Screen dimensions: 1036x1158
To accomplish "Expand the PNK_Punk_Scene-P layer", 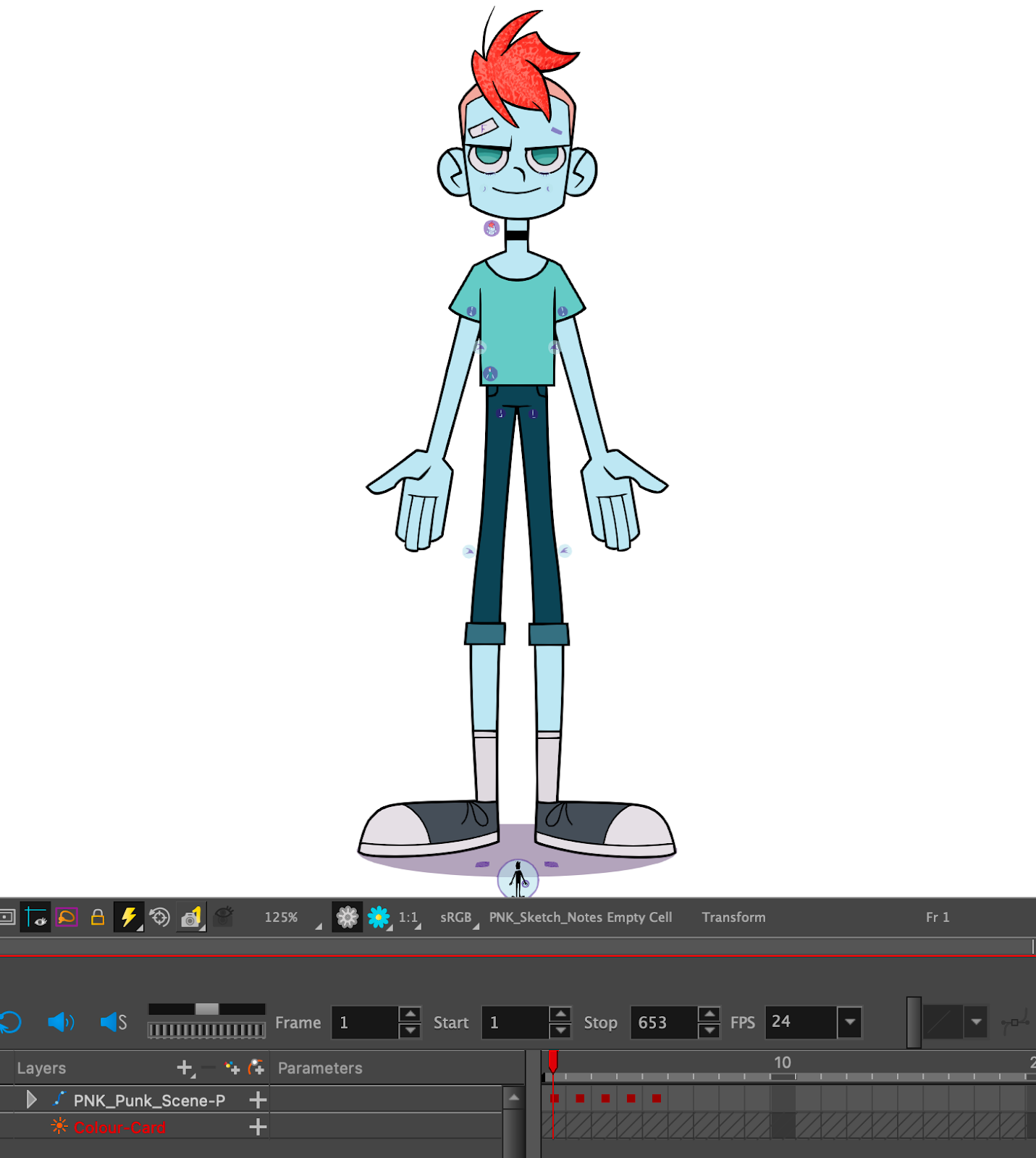I will (31, 1099).
